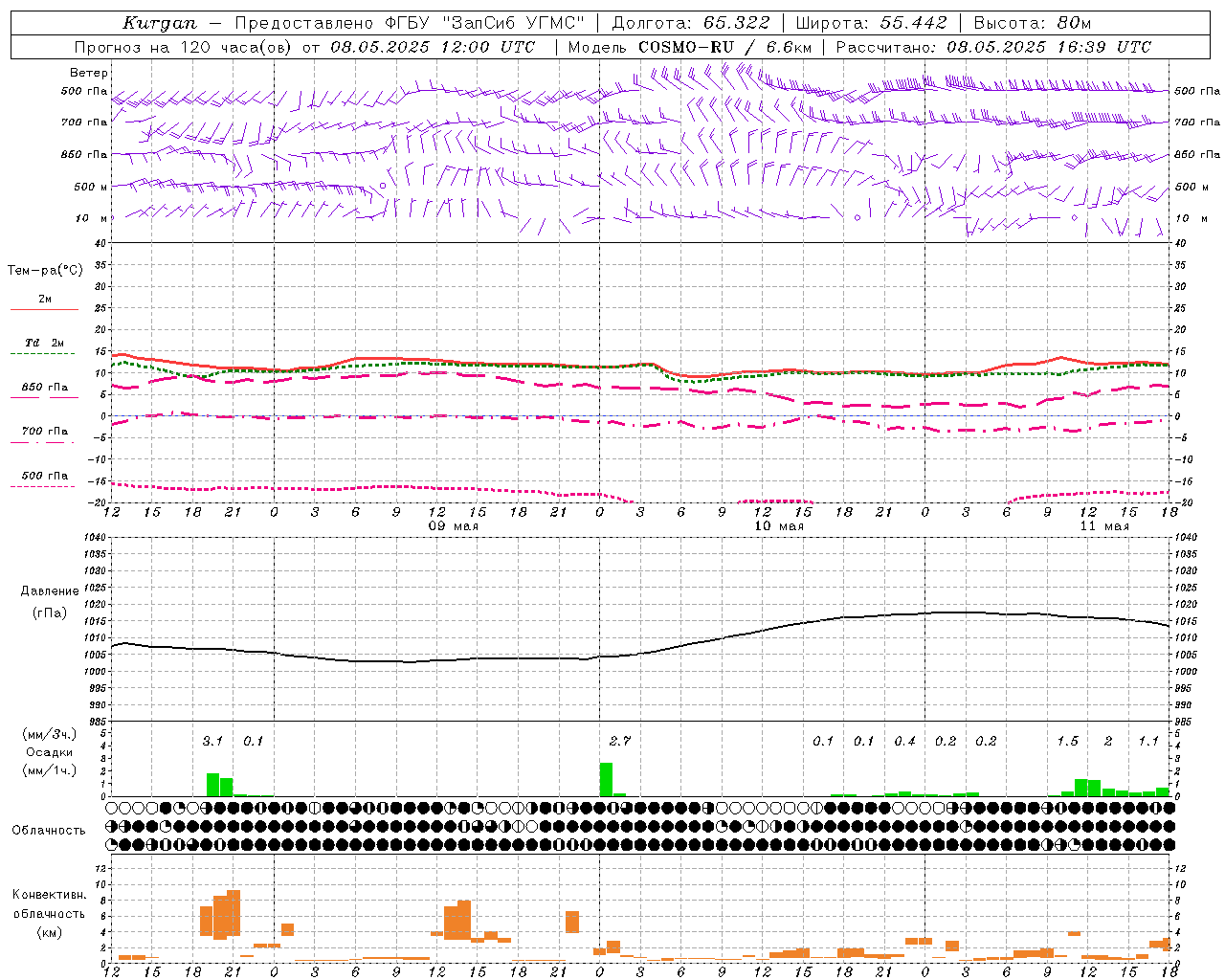
Task: Click the date label "11 мая"
Action: [x=1104, y=526]
